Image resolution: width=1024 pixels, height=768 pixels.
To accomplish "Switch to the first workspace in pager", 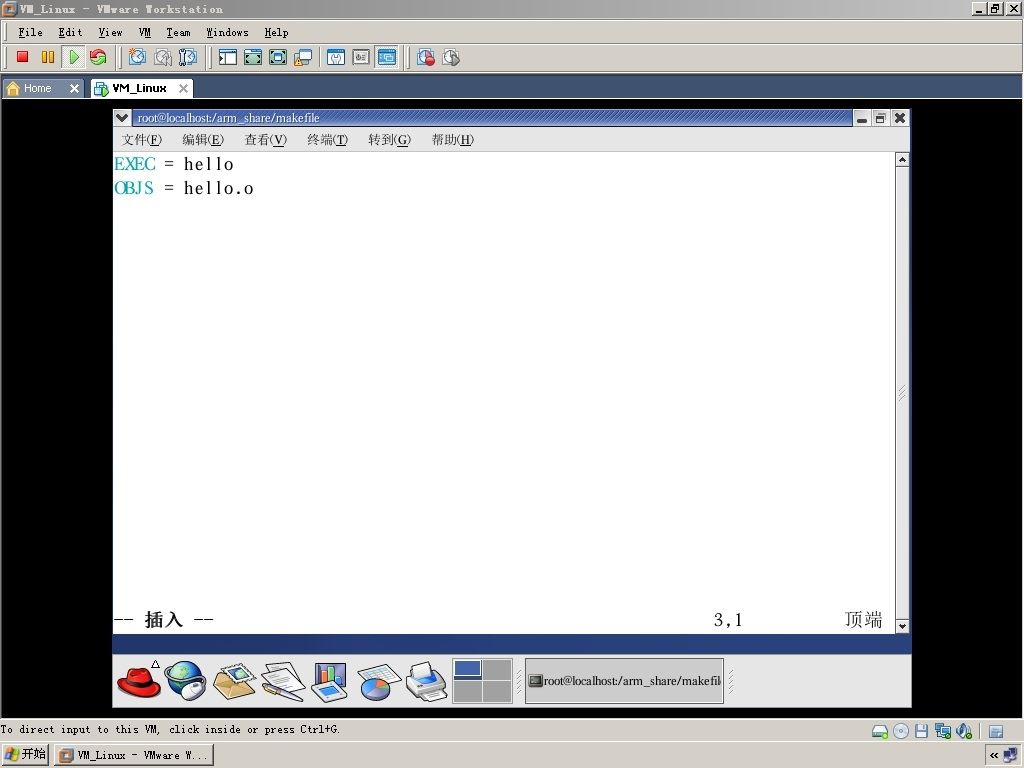I will coord(468,669).
